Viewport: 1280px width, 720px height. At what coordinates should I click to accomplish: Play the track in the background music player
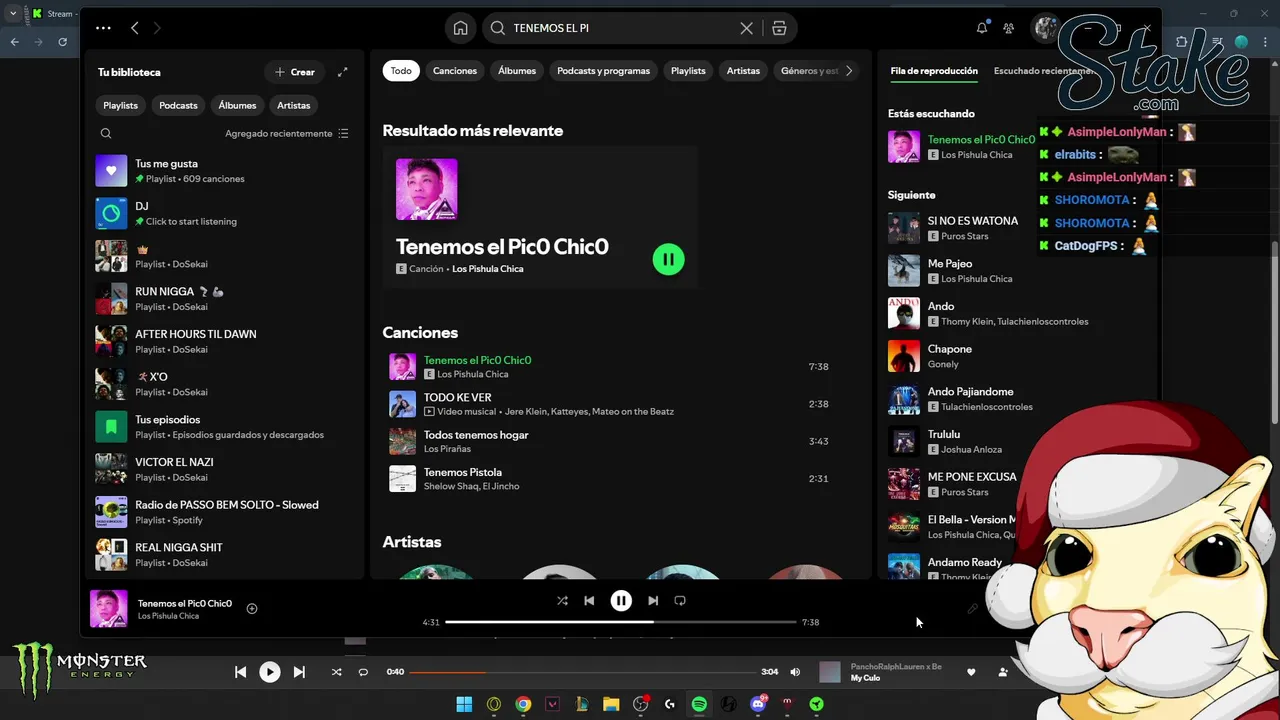(270, 672)
